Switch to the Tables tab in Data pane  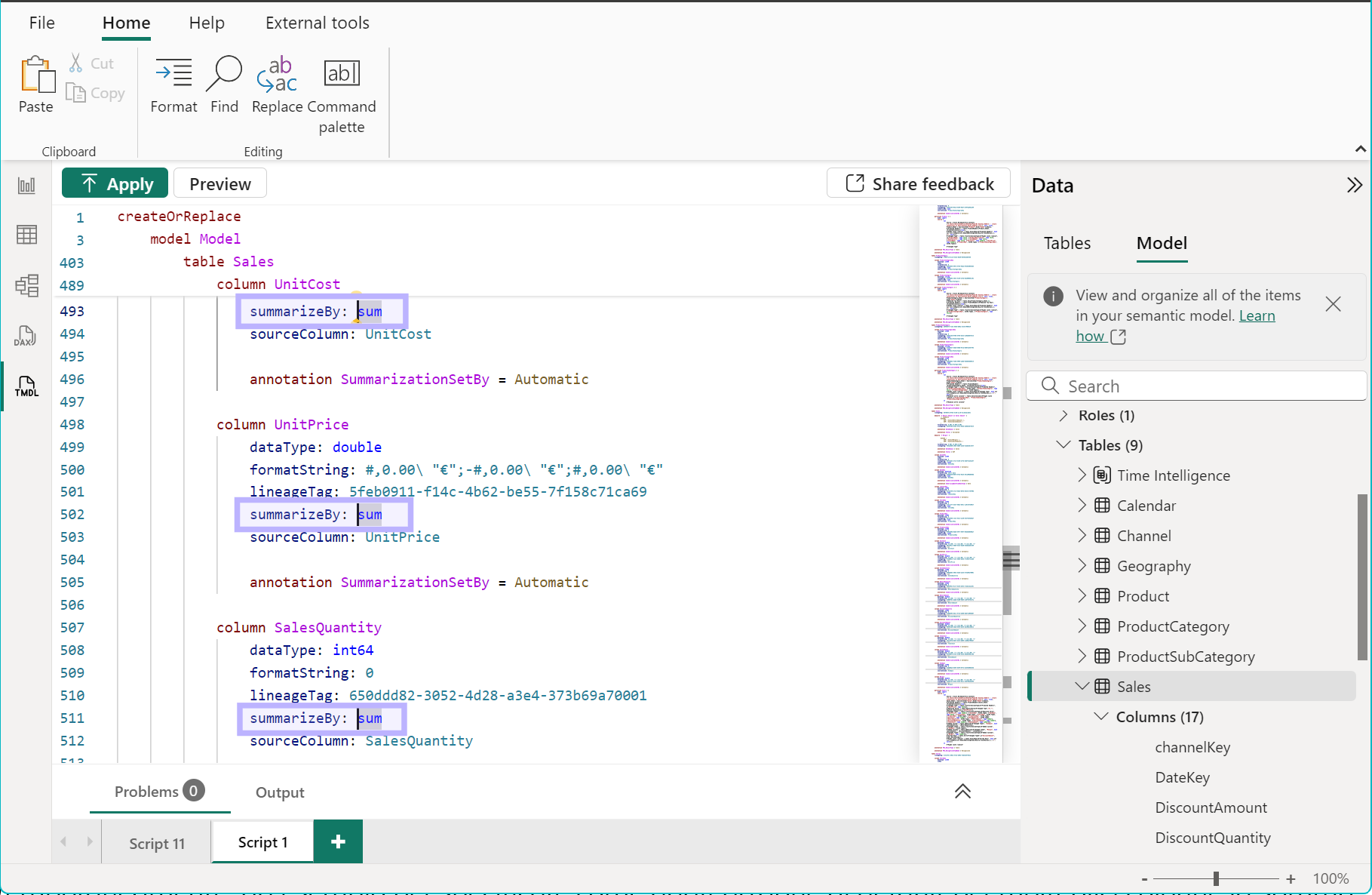[x=1067, y=243]
